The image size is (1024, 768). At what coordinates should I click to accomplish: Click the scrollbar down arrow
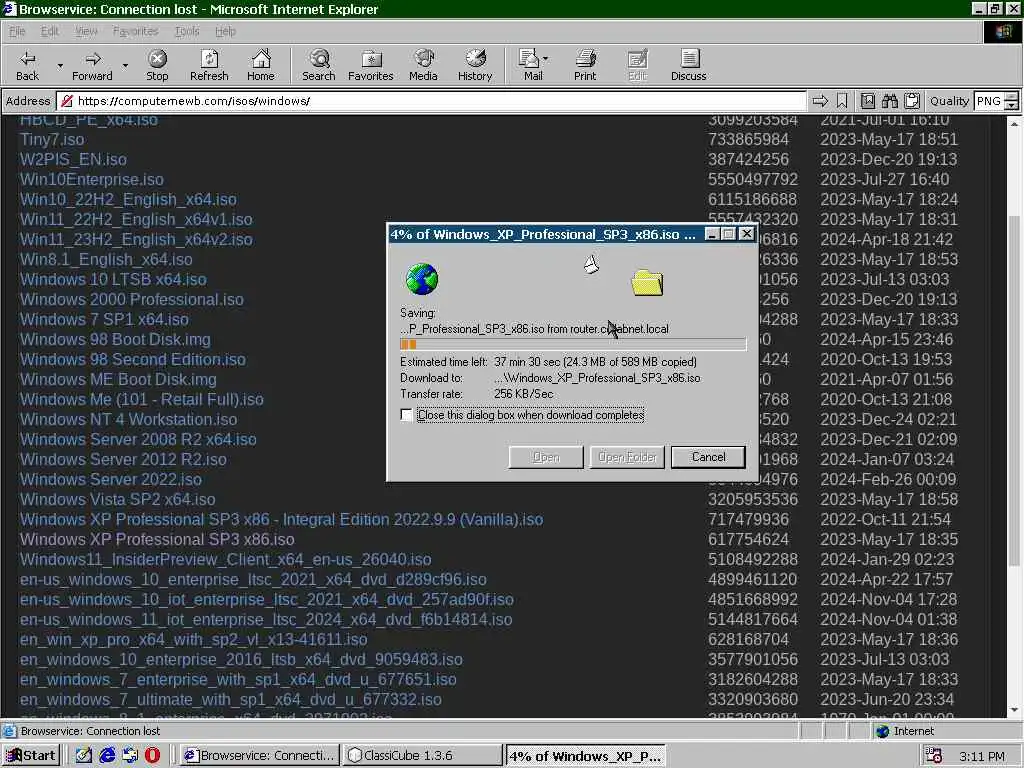pyautogui.click(x=1014, y=710)
